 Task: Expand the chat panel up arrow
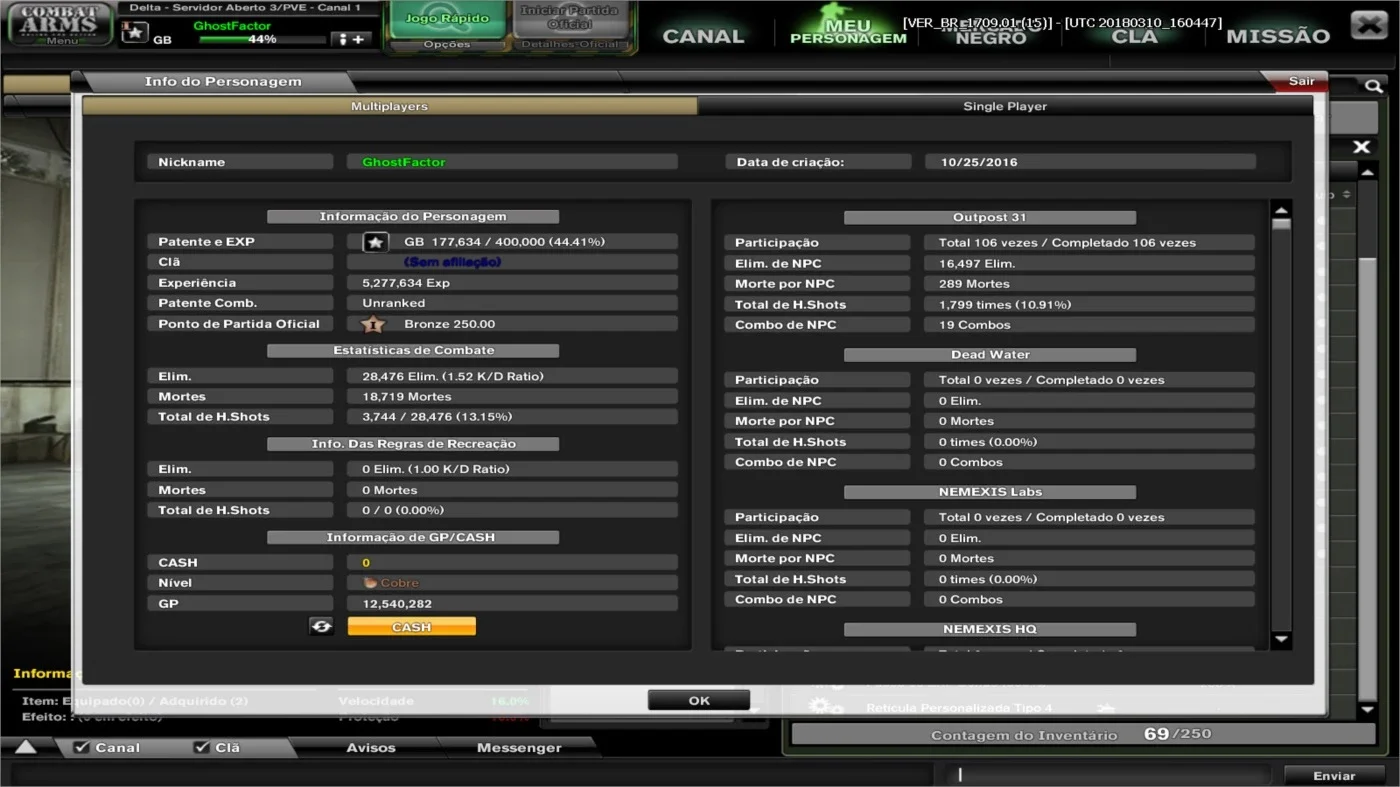(x=26, y=747)
